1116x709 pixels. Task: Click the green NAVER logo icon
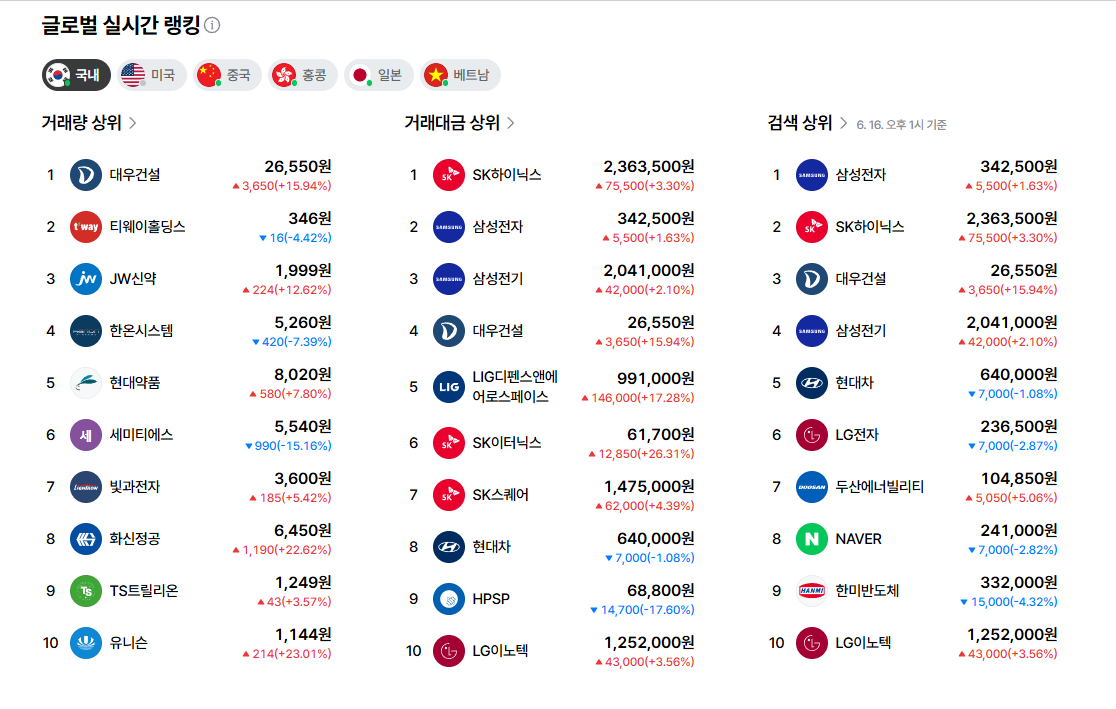(812, 539)
